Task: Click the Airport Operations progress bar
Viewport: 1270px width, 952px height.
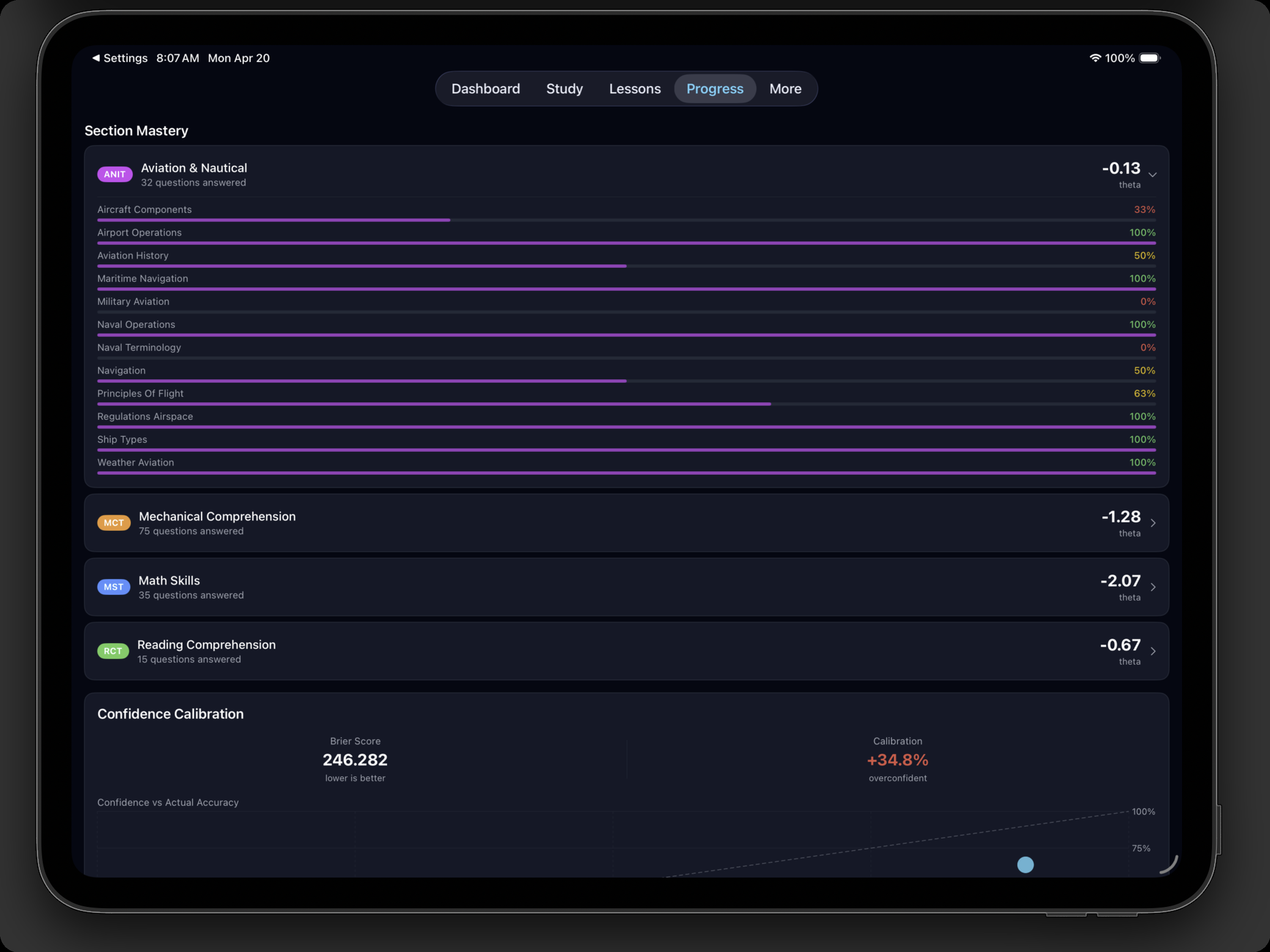Action: point(626,244)
